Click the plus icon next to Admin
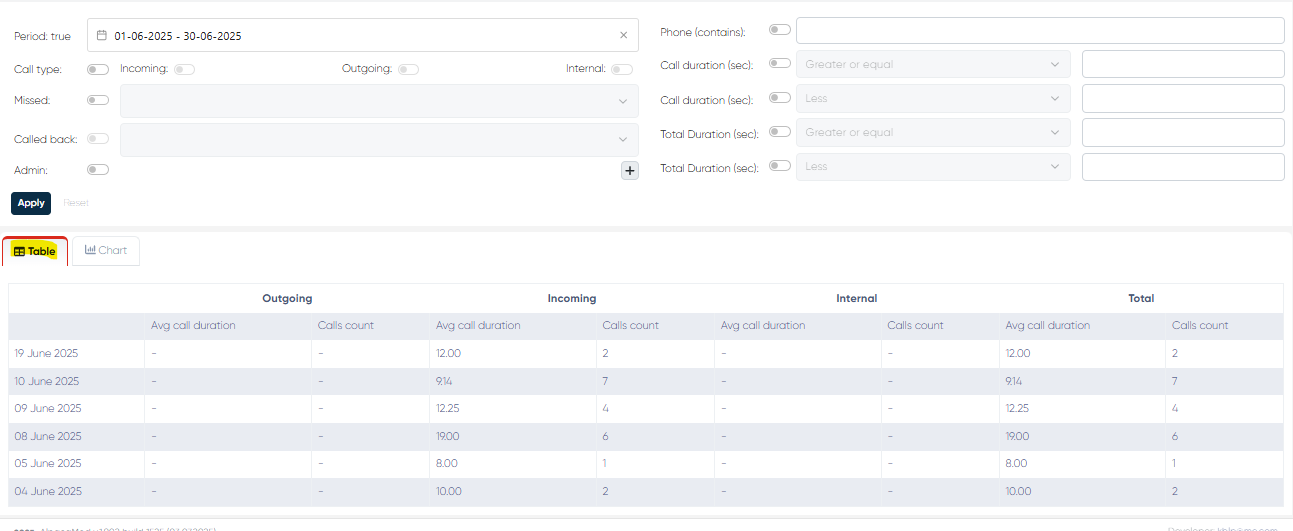The image size is (1293, 531). coord(630,171)
